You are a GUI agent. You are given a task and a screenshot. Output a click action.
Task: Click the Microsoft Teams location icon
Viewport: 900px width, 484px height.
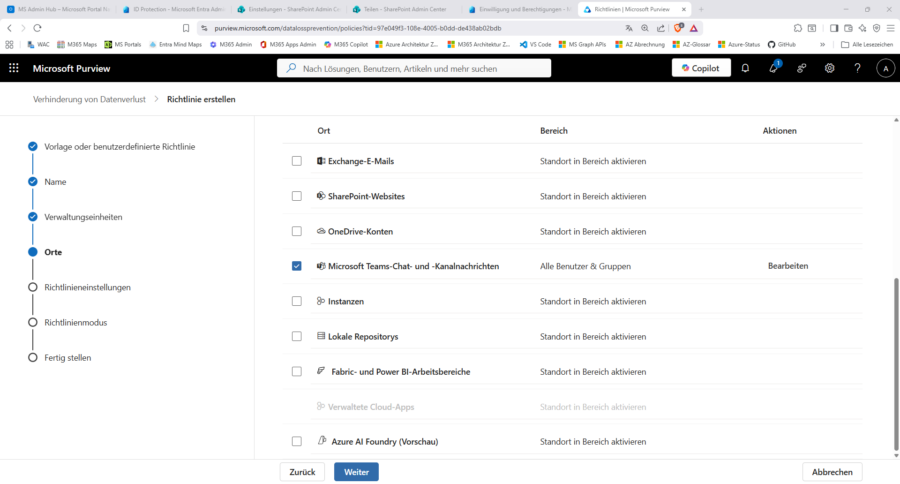coord(321,266)
